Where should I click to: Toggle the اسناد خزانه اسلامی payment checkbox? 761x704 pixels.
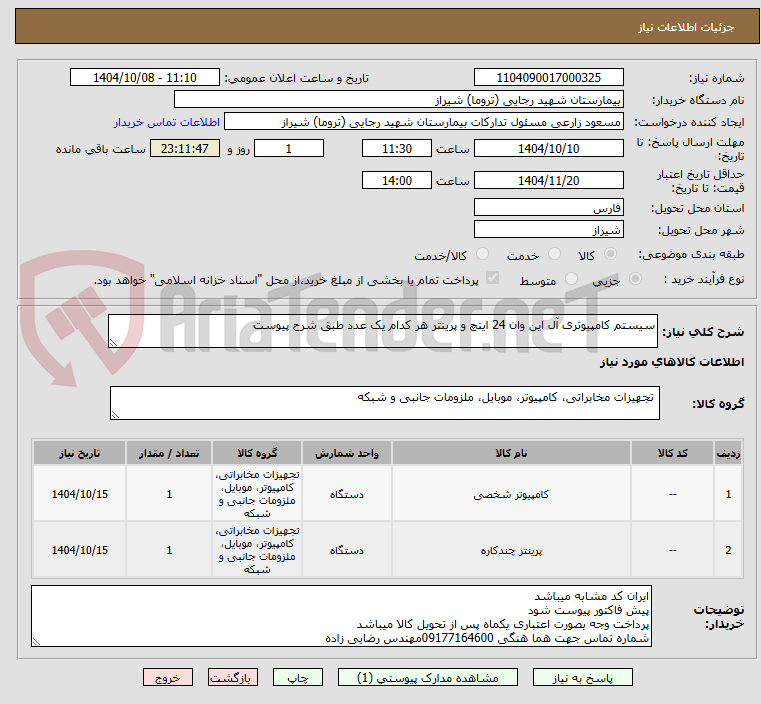point(492,278)
